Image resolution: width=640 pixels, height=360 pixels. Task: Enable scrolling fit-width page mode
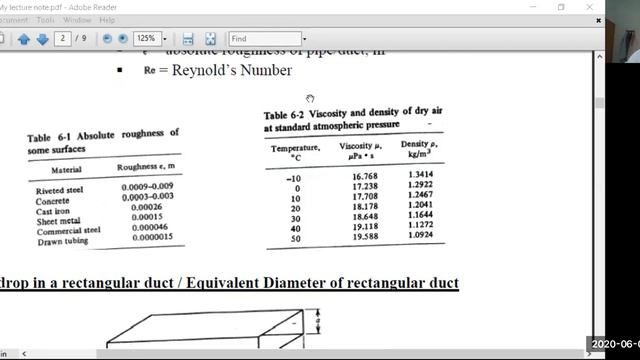(x=188, y=39)
